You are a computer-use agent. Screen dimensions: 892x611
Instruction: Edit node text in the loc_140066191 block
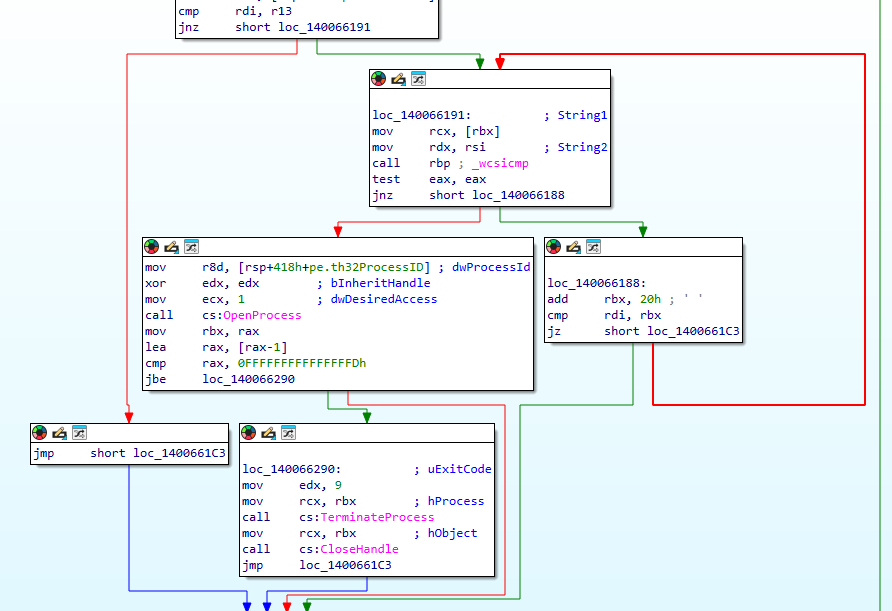tap(398, 78)
